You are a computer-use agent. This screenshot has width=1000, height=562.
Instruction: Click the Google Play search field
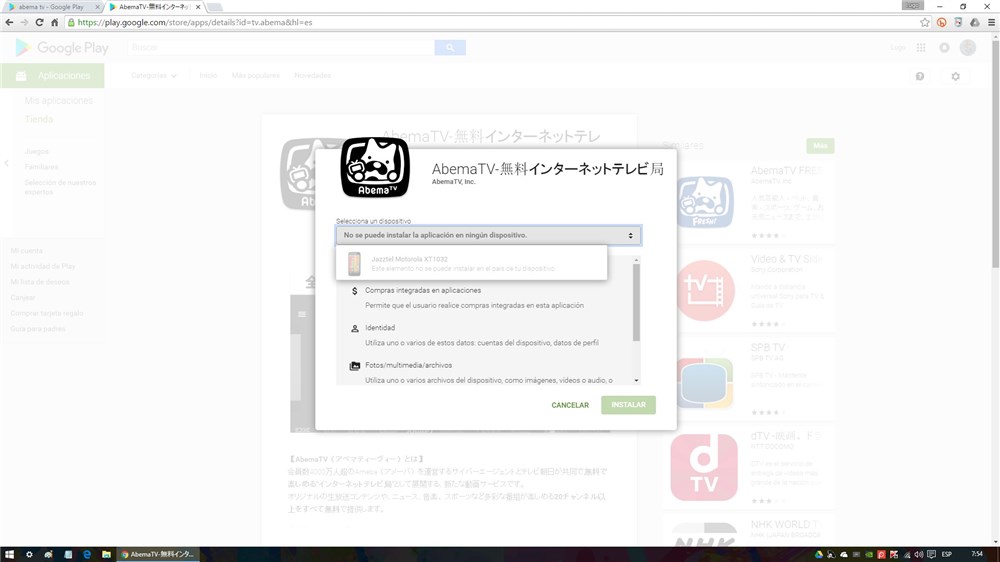point(281,47)
